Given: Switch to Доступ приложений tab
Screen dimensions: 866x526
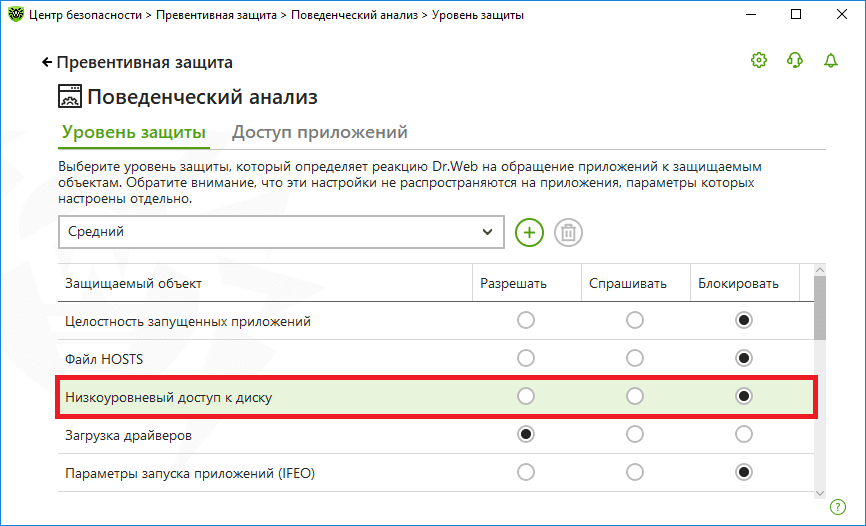Looking at the screenshot, I should click(x=320, y=133).
